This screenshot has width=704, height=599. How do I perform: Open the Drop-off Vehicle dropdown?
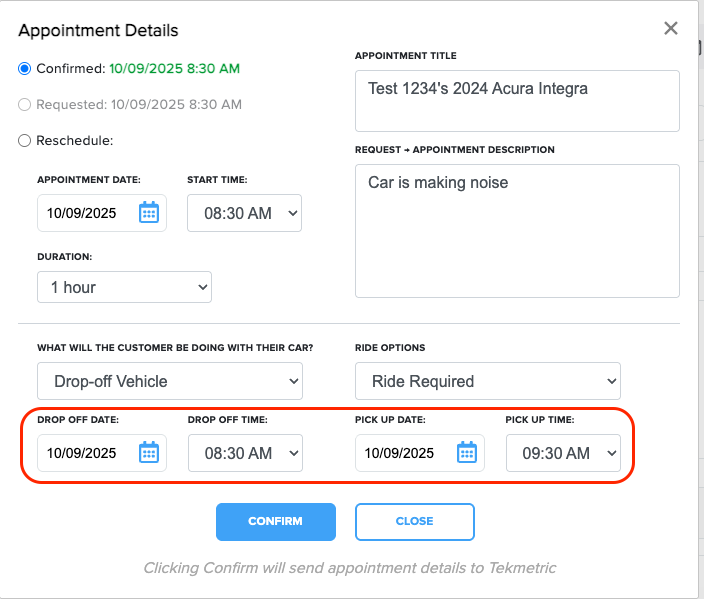[x=170, y=381]
